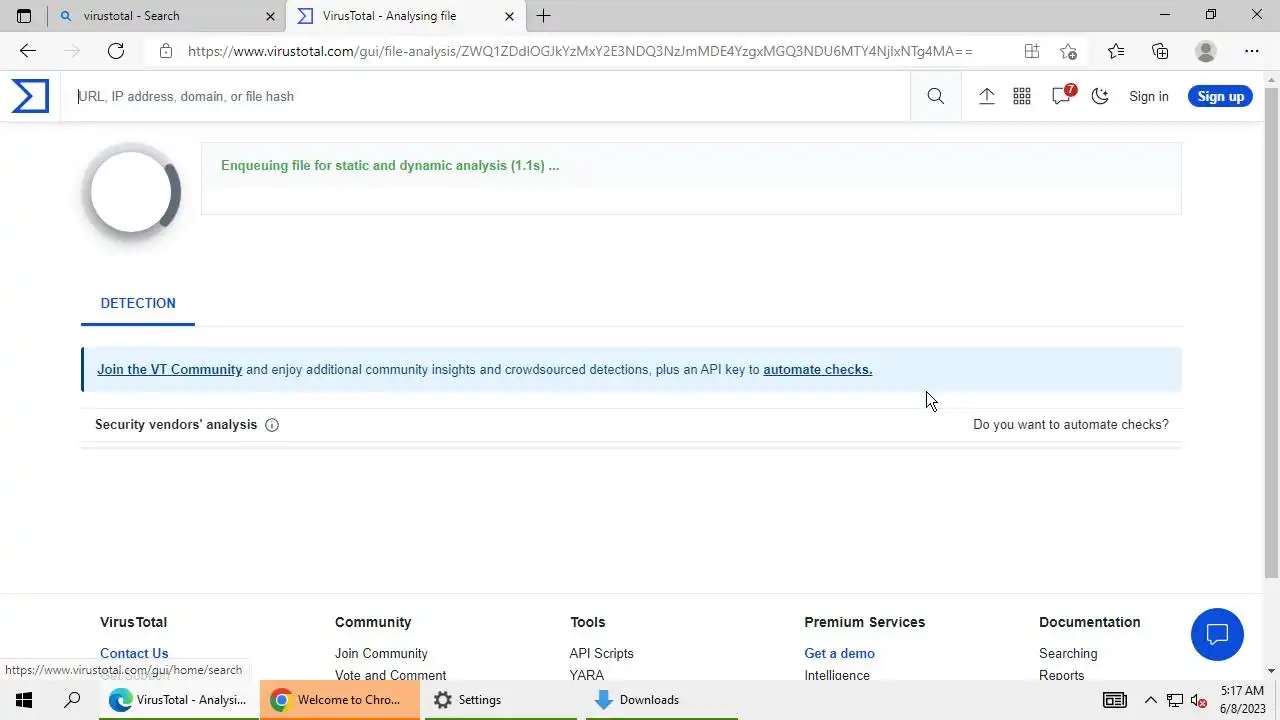The image size is (1280, 720).
Task: Click the site lock info icon
Action: pyautogui.click(x=166, y=51)
